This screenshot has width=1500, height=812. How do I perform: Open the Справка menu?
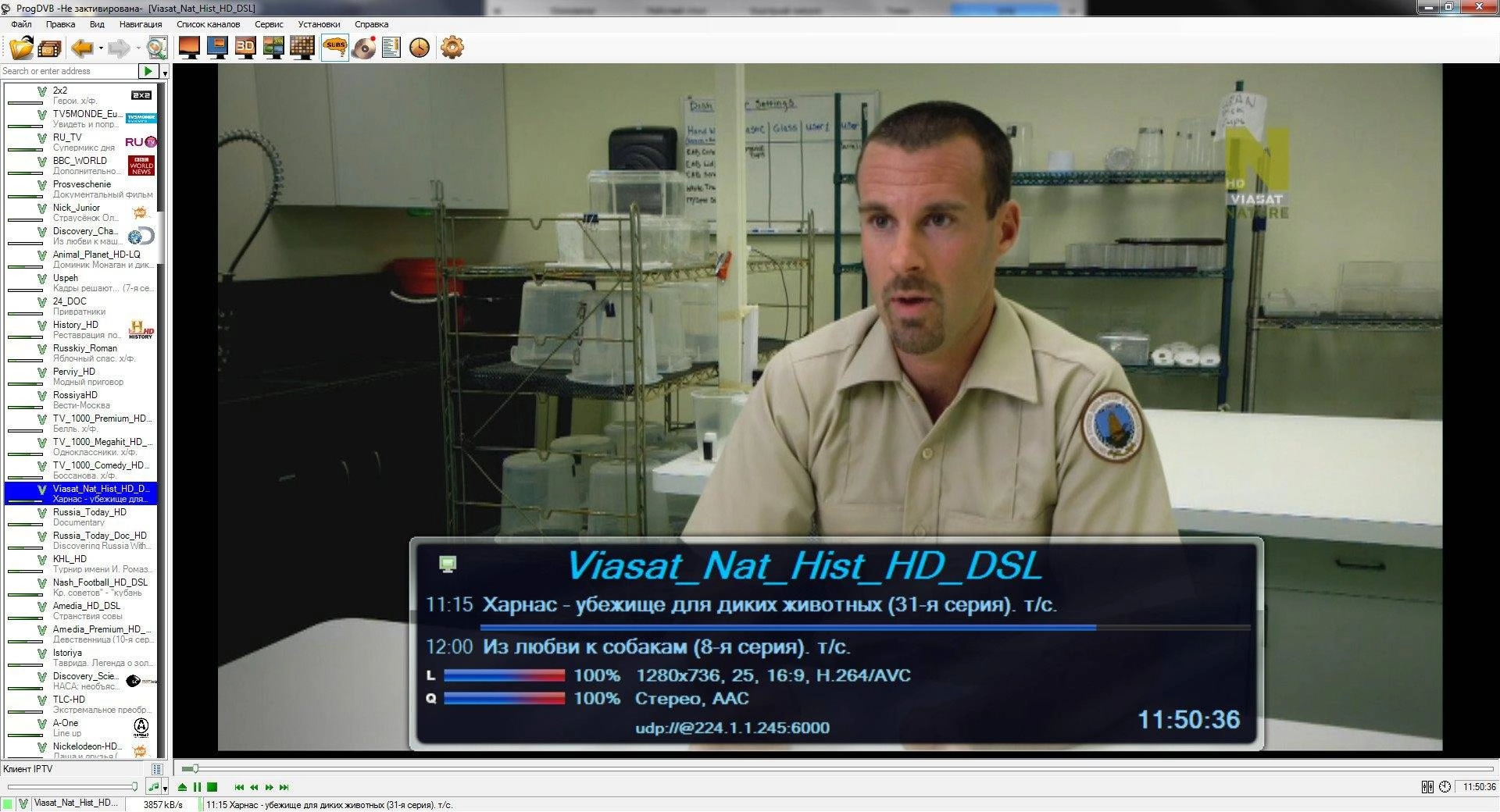pyautogui.click(x=371, y=24)
